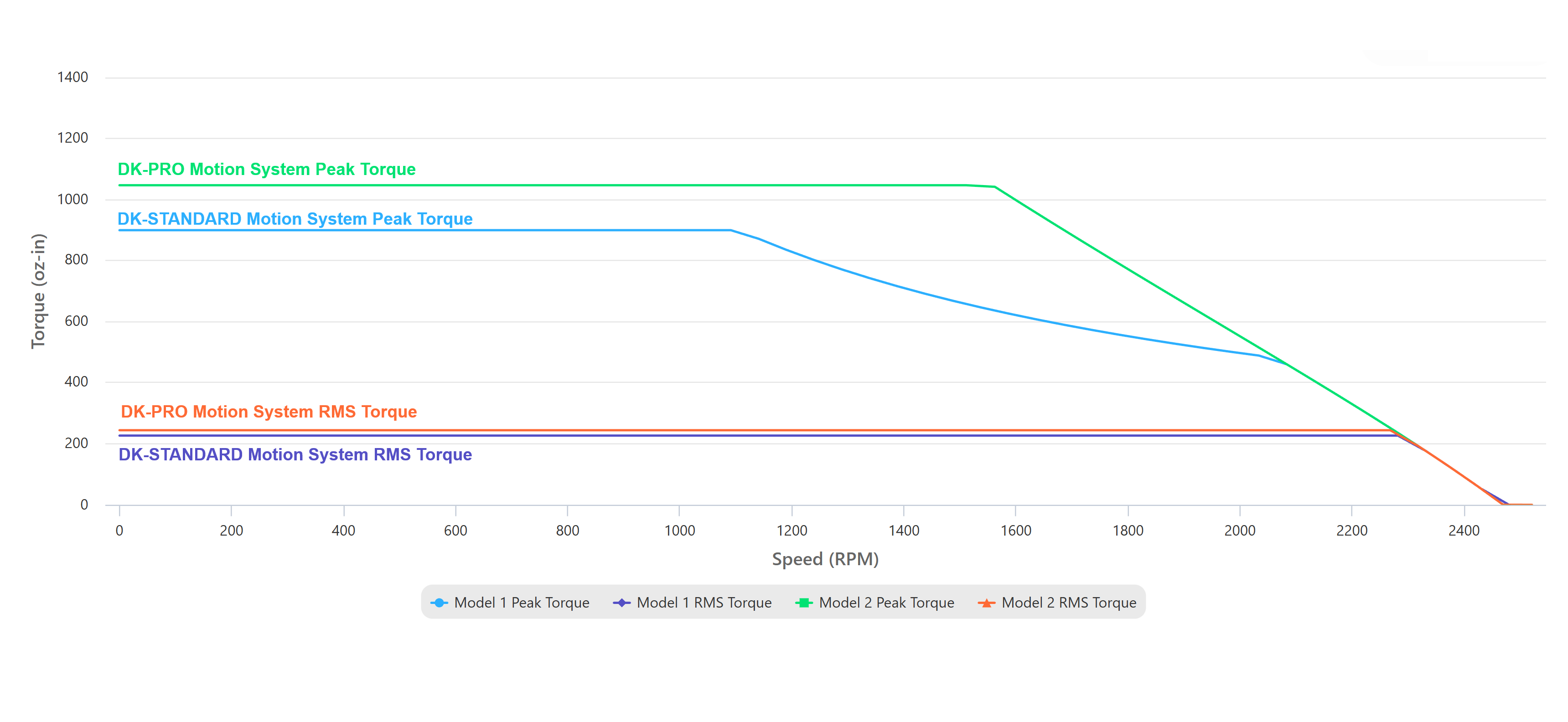Click the green square legend marker
Screen dimensions: 1568x722
tap(804, 603)
